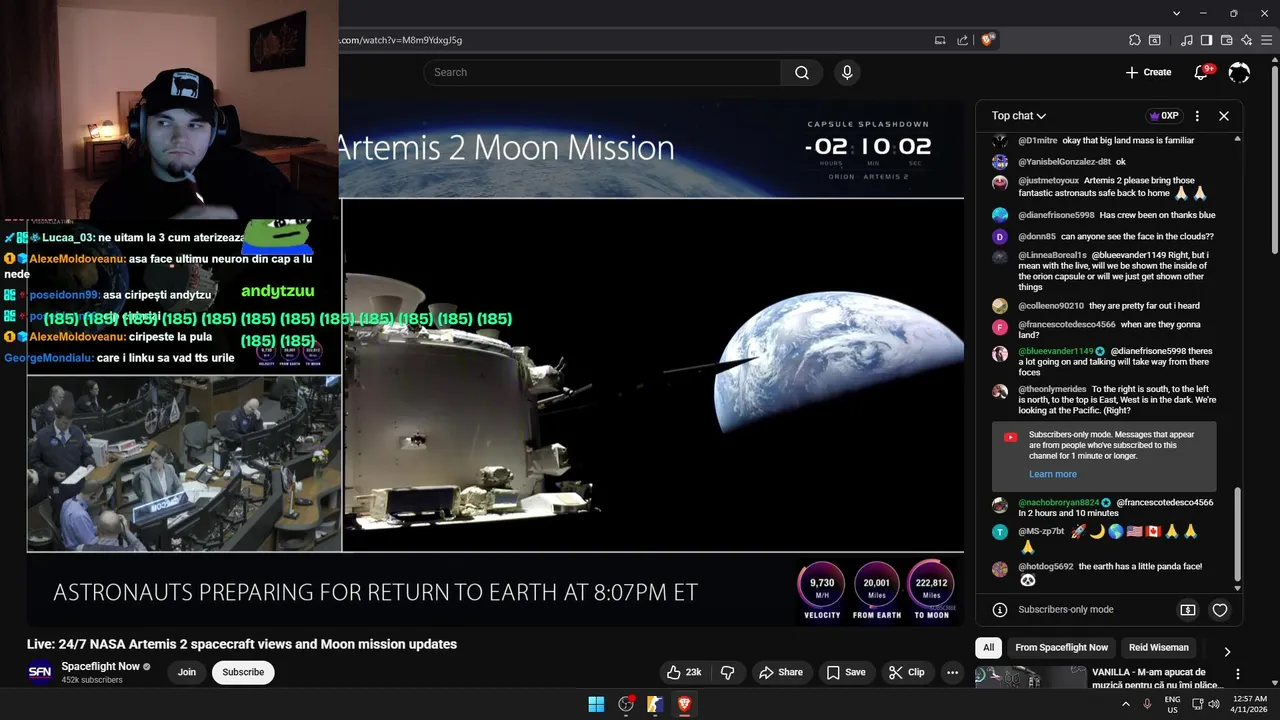Open the Windows Start menu
The height and width of the screenshot is (720, 1280).
(x=596, y=704)
